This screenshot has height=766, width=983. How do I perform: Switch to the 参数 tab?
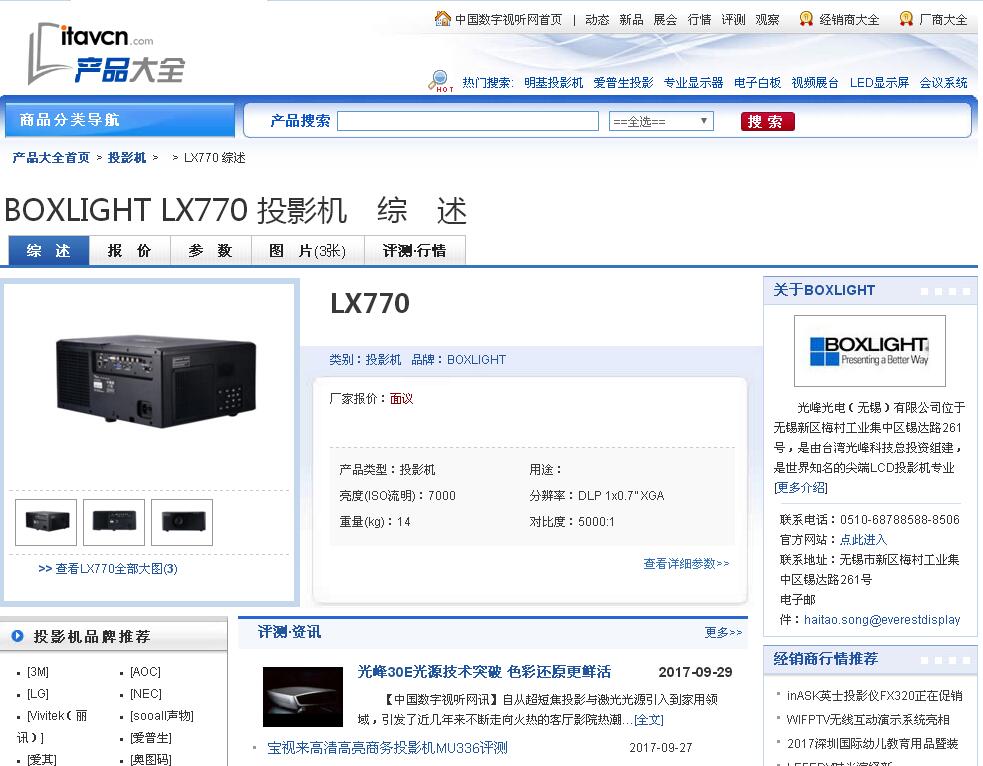click(x=211, y=251)
